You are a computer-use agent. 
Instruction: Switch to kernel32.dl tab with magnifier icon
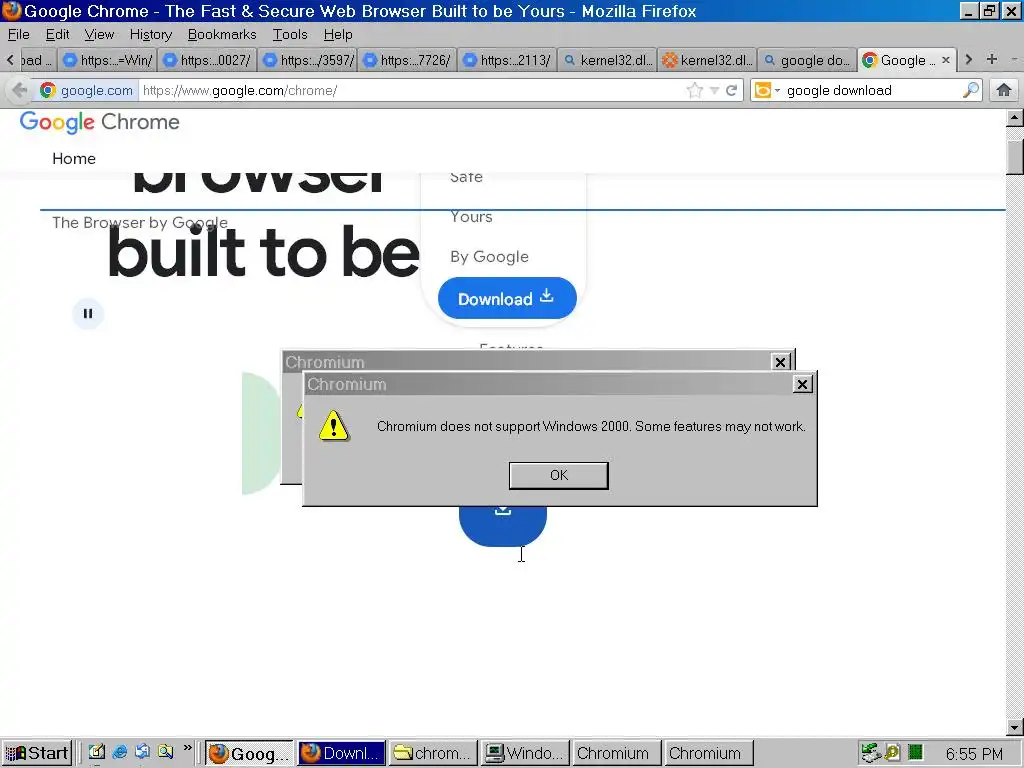pyautogui.click(x=607, y=60)
